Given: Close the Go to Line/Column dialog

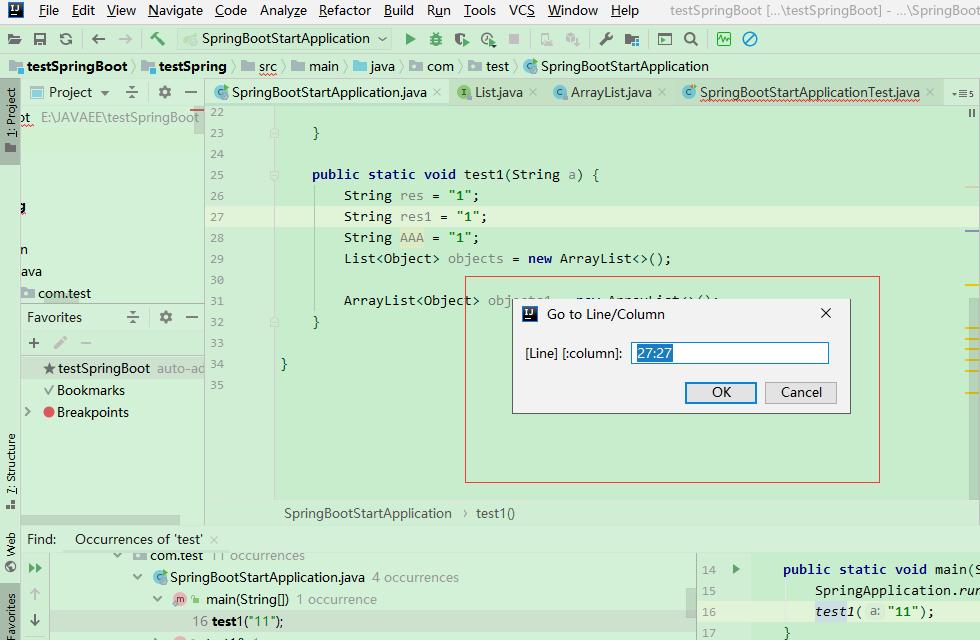Looking at the screenshot, I should pos(826,313).
